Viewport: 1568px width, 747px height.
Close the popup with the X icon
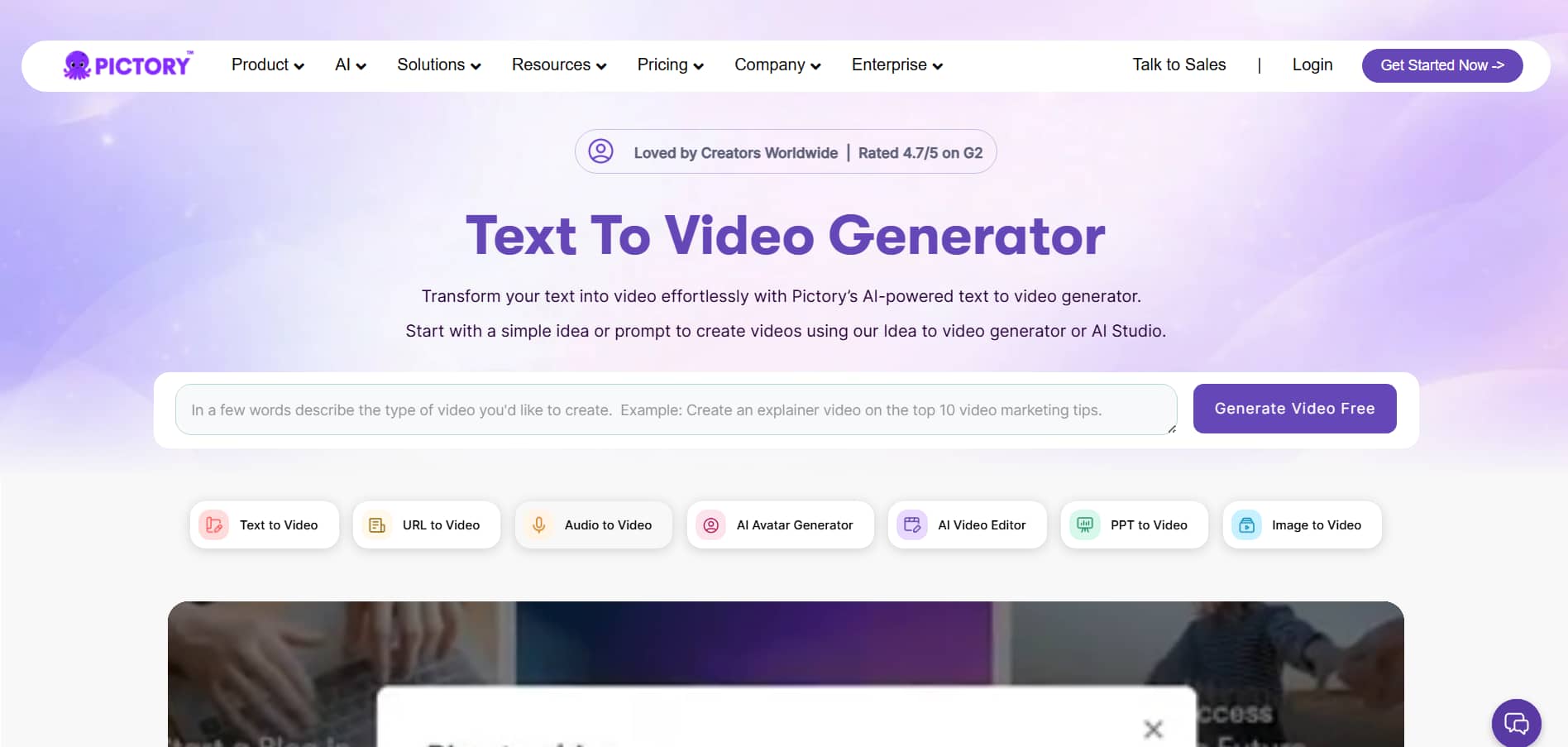click(1153, 729)
